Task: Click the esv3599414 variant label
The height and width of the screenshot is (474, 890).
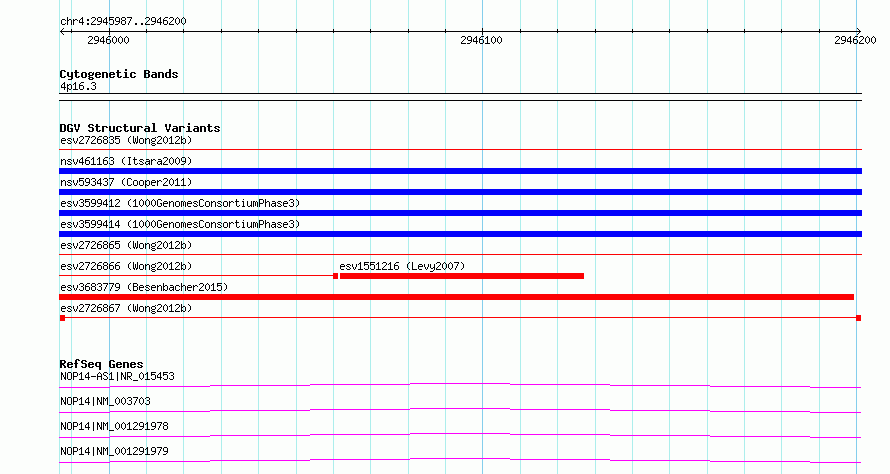Action: pos(180,224)
